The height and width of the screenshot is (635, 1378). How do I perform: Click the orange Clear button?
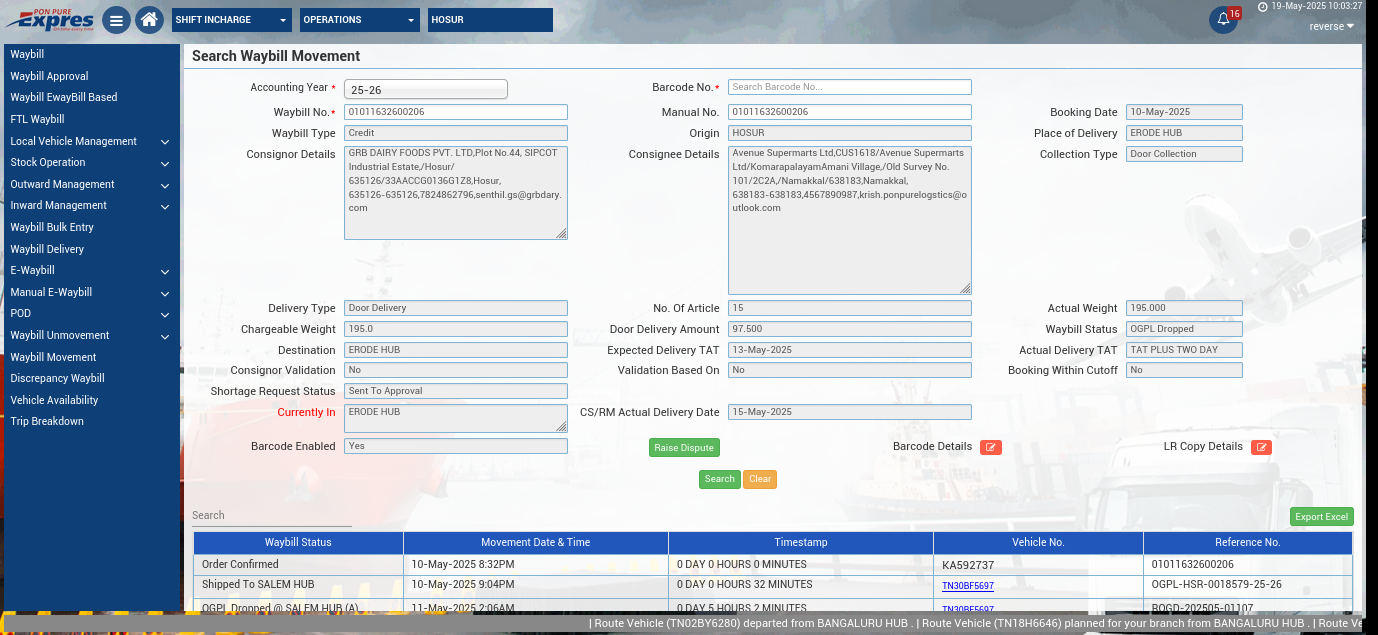pos(760,479)
